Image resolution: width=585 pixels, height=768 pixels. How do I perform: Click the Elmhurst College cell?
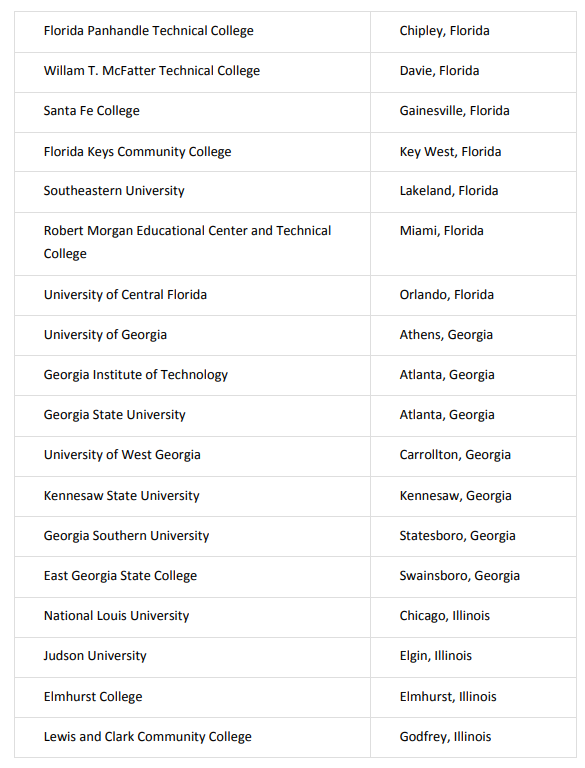[192, 697]
